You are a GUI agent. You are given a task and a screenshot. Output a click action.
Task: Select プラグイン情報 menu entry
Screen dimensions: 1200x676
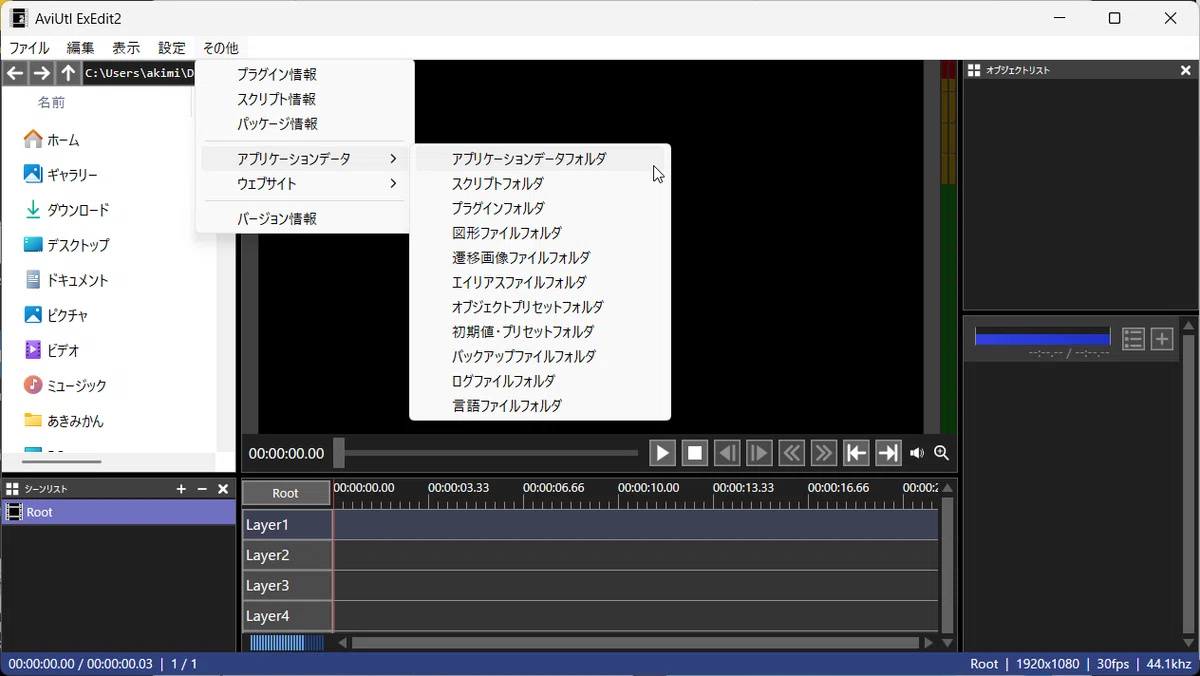[x=304, y=74]
